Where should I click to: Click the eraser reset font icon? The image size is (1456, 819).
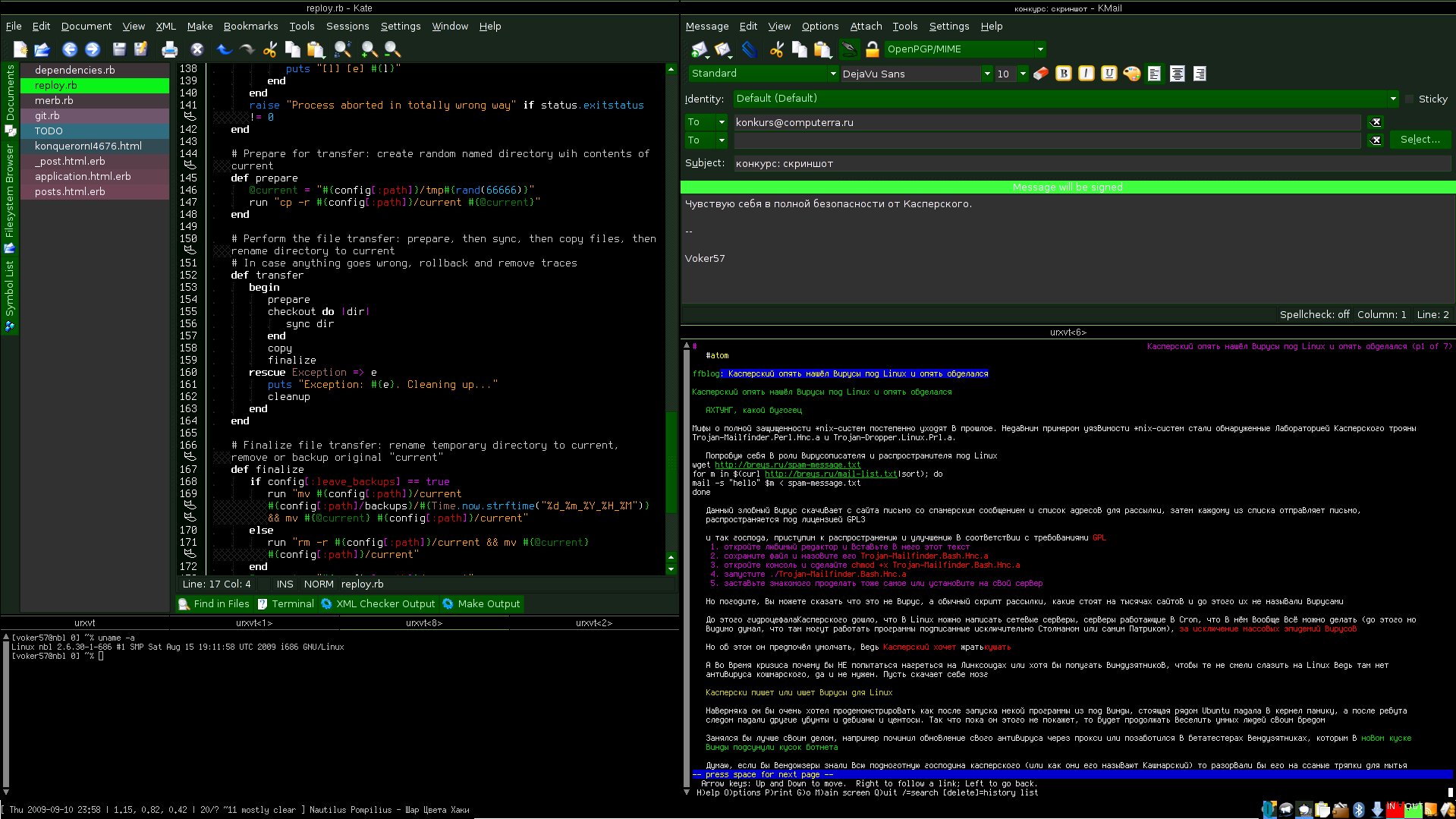(1041, 74)
